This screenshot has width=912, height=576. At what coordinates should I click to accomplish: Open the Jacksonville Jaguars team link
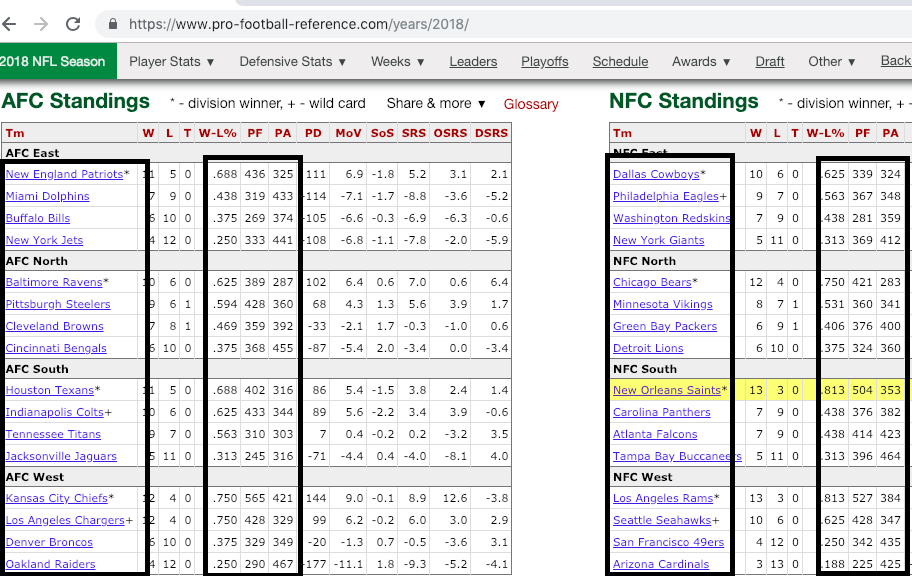click(x=61, y=457)
